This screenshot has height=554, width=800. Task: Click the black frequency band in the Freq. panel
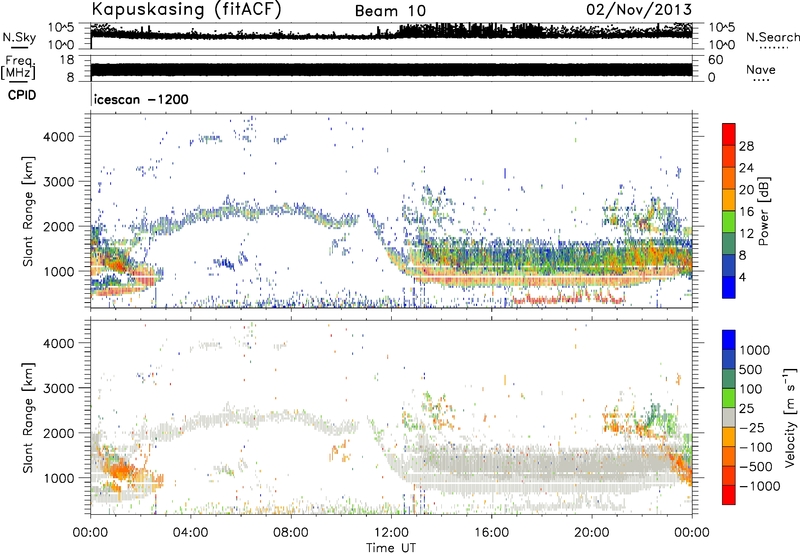(x=391, y=70)
